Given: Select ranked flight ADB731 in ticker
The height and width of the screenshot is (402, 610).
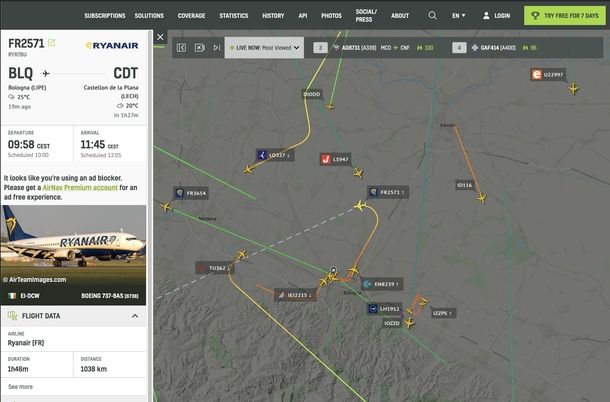Looking at the screenshot, I should (373, 48).
